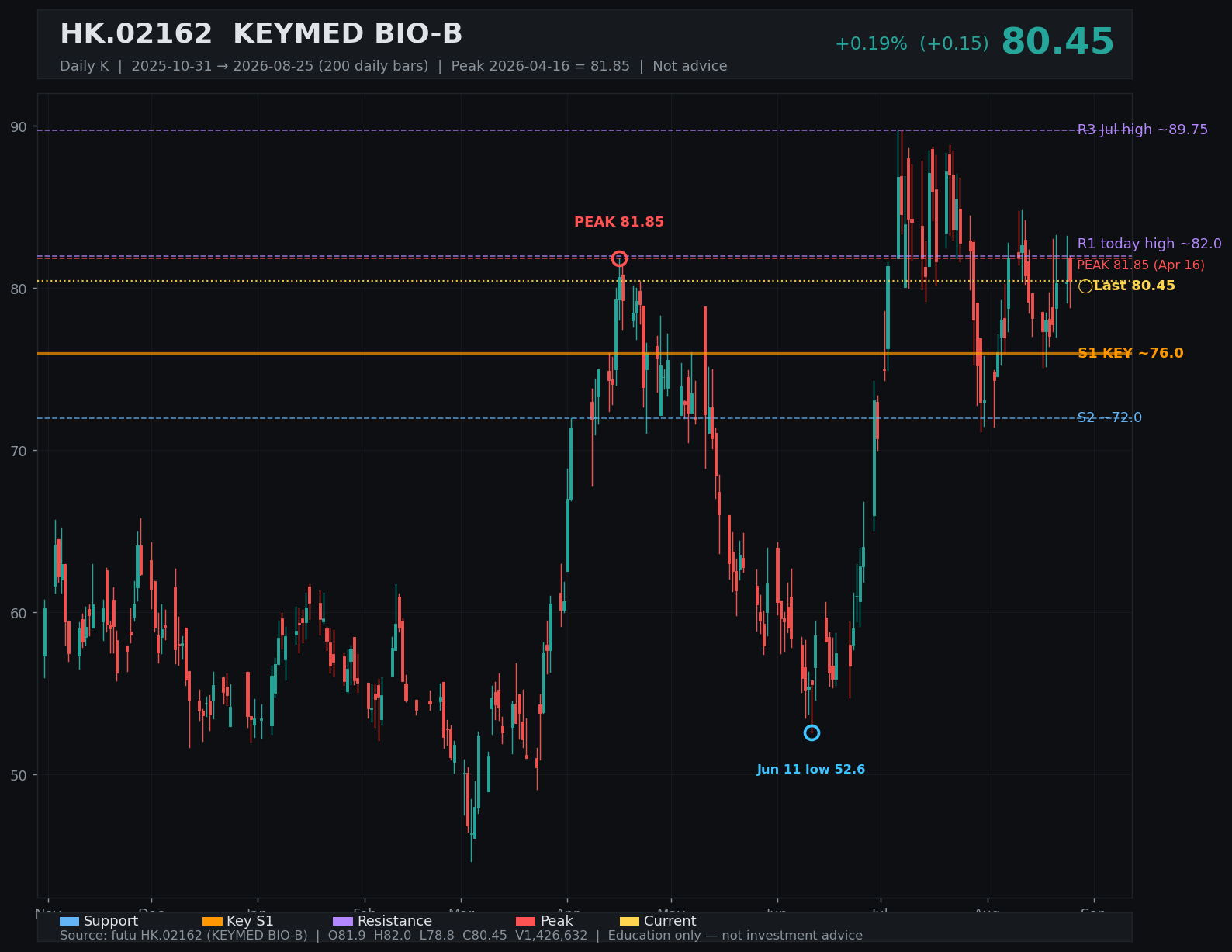Click the 'HK.02162 KEYMED BIO-B' title
The image size is (1232, 952).
point(261,34)
